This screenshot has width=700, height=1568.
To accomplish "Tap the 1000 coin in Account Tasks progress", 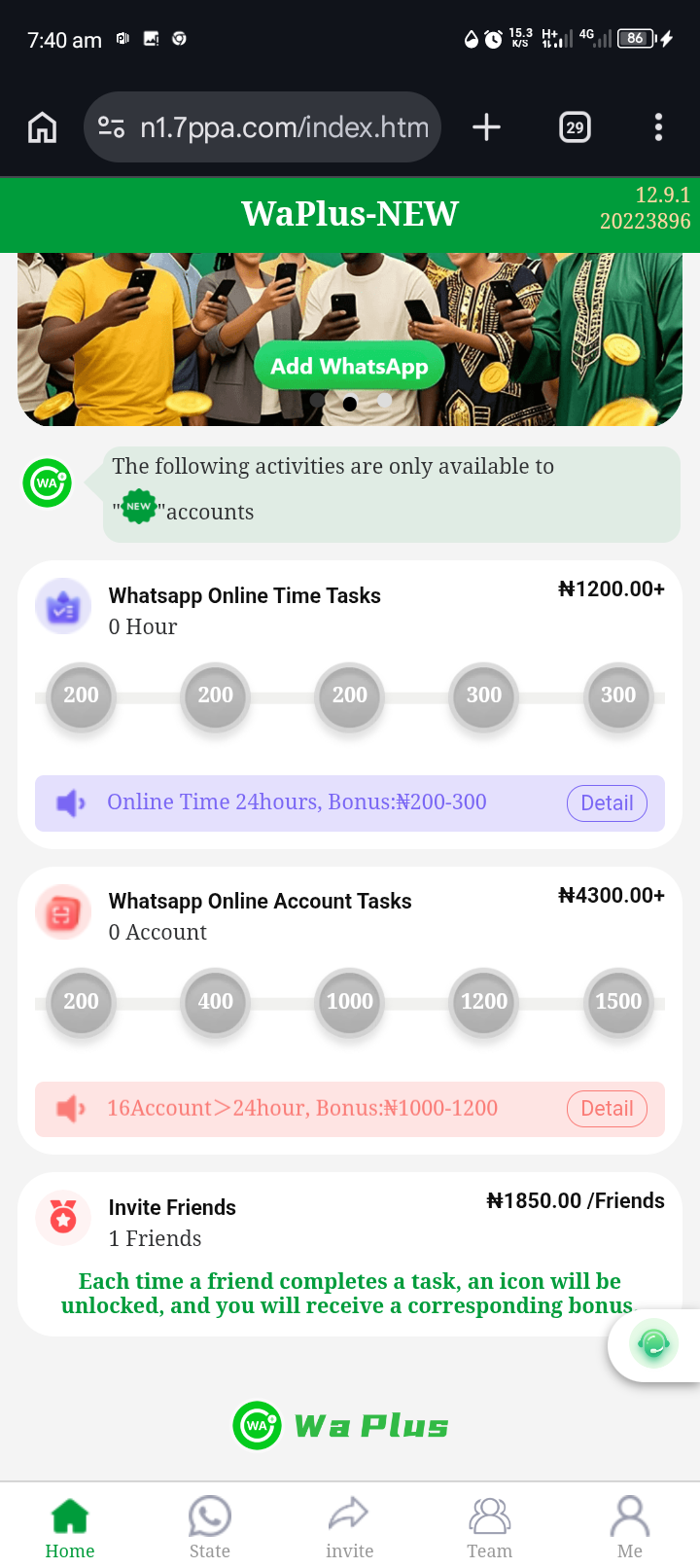I will point(350,1002).
